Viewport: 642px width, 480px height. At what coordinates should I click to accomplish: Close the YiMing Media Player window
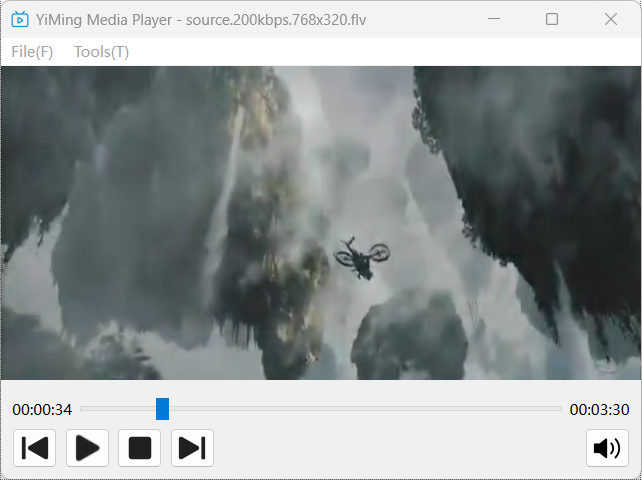pos(611,19)
